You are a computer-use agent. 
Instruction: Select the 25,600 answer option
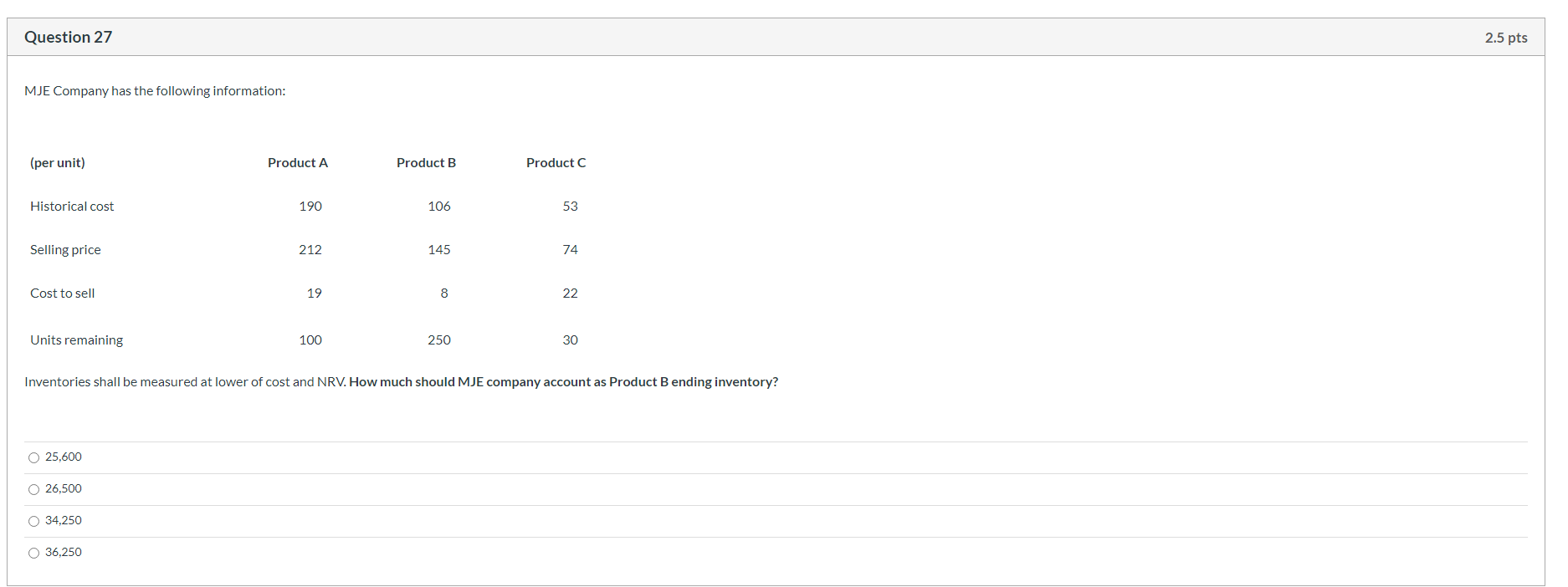[33, 457]
